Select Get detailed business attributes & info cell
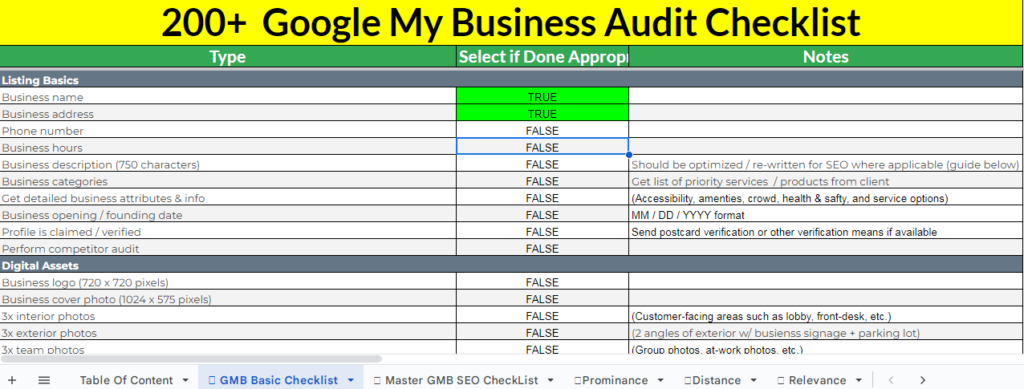The width and height of the screenshot is (1024, 389). 228,198
